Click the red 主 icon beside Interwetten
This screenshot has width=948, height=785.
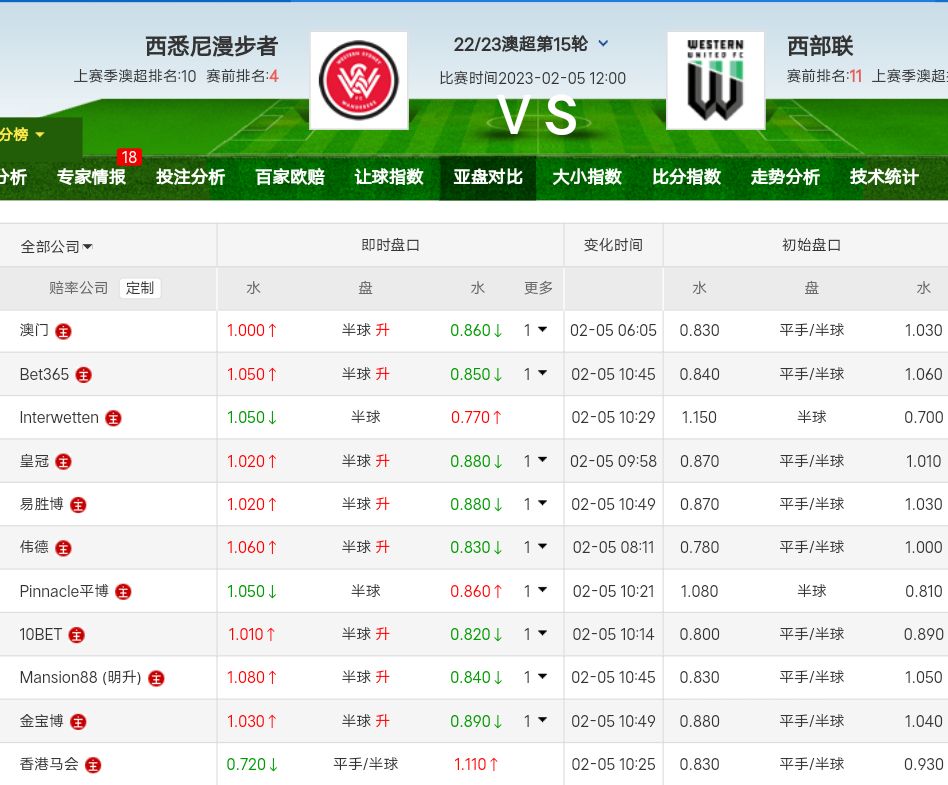point(114,418)
